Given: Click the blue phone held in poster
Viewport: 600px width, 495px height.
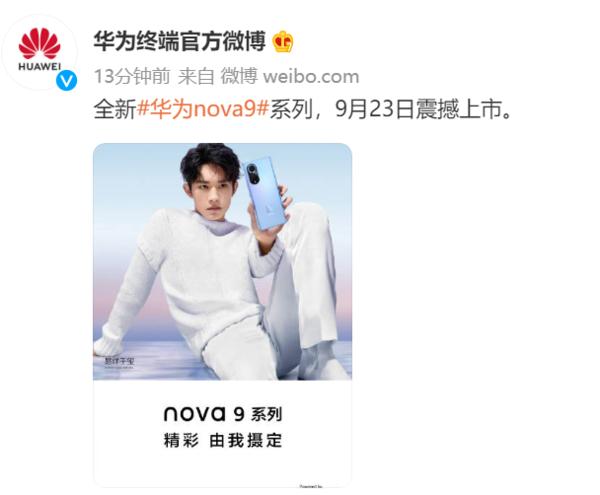Looking at the screenshot, I should 265,193.
